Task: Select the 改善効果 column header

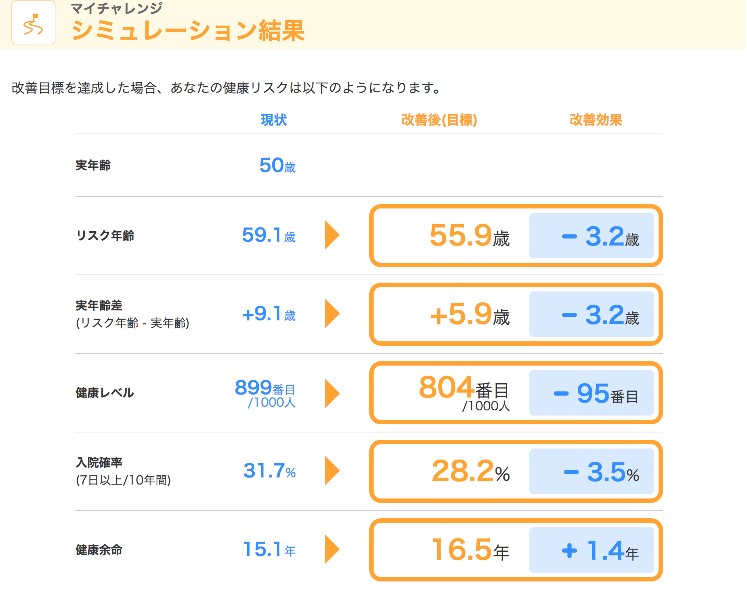Action: pyautogui.click(x=596, y=120)
